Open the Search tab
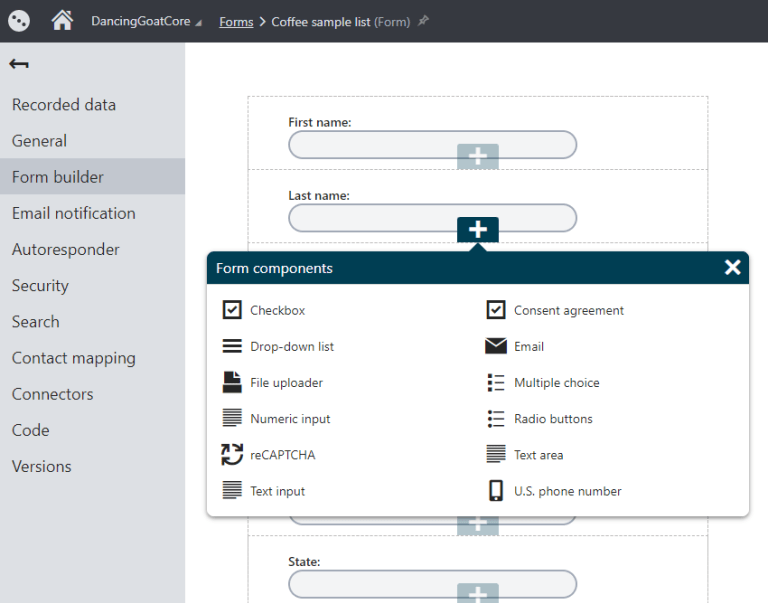768x603 pixels. 93,322
